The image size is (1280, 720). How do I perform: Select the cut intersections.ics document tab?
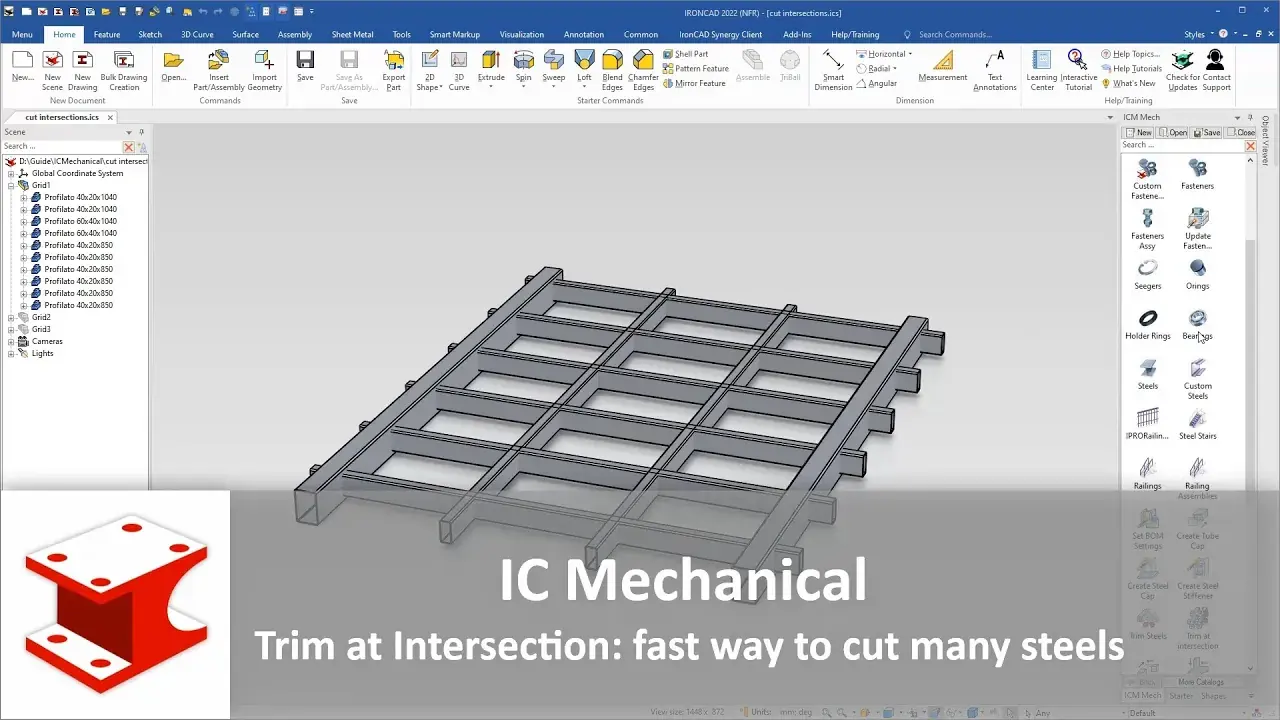(x=62, y=117)
